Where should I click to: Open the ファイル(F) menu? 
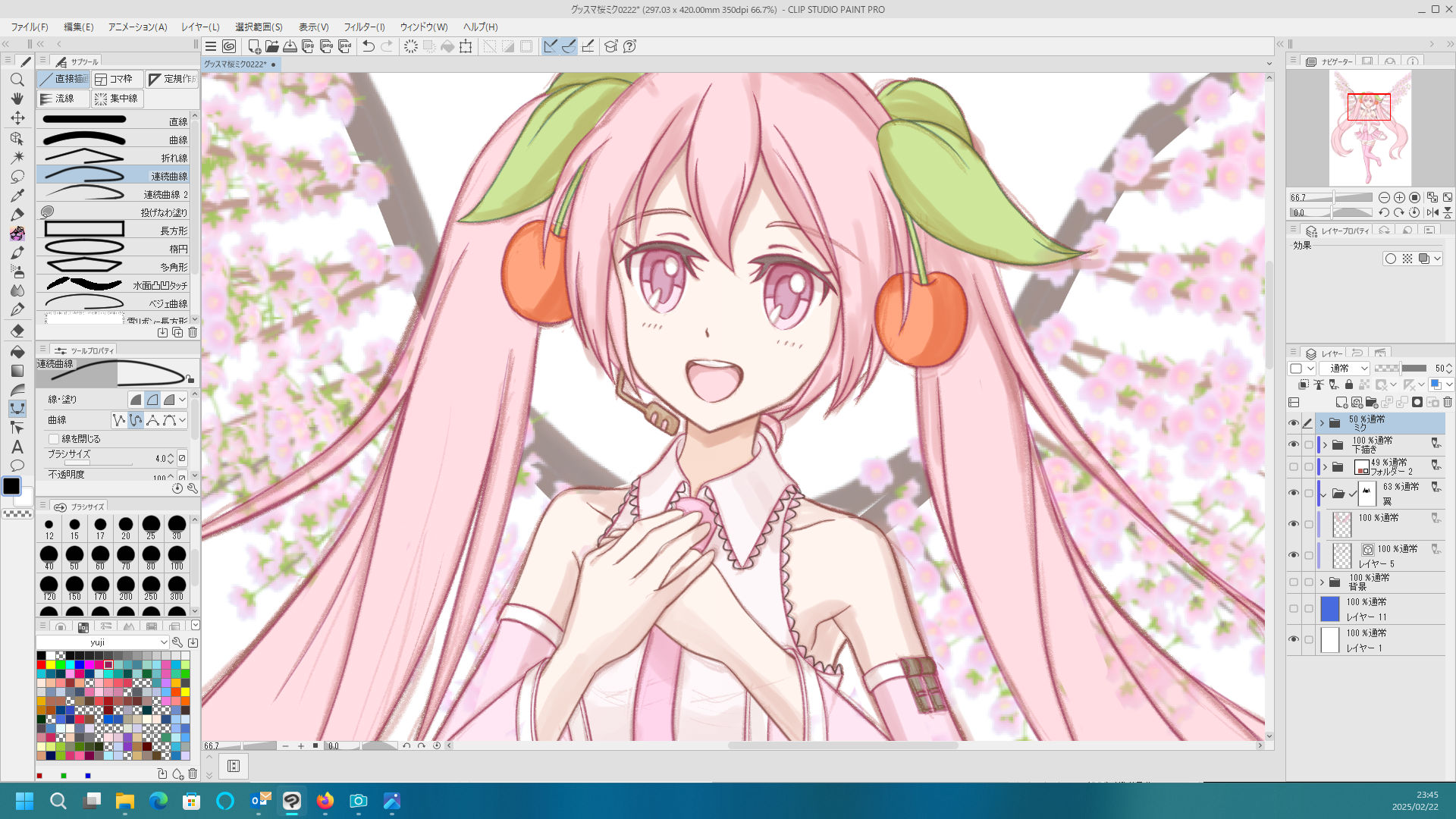(30, 27)
